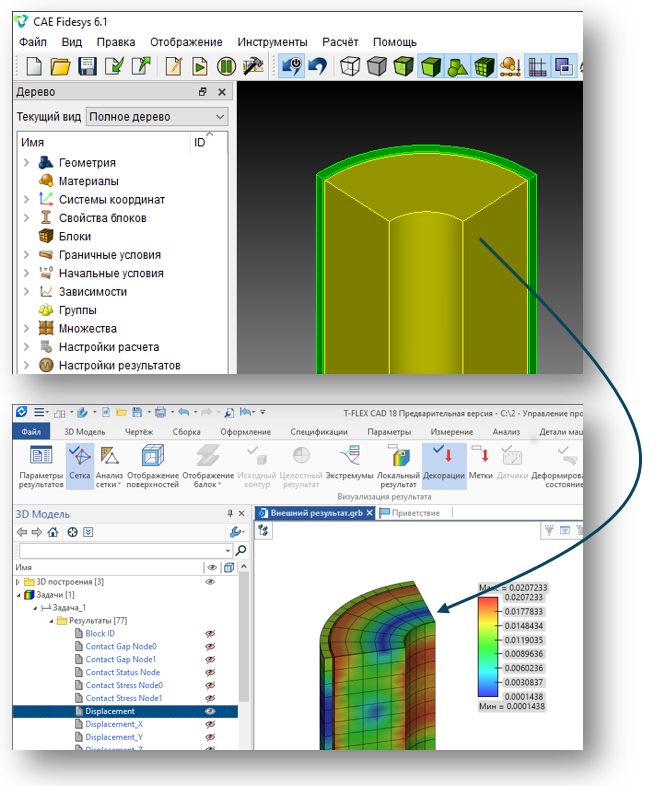656x786 pixels.
Task: Toggle visibility eye for Displacement_X
Action: [x=210, y=724]
